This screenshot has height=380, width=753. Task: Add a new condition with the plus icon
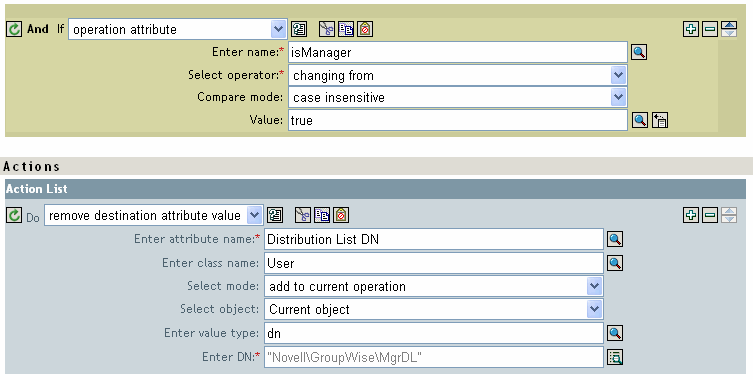coord(691,29)
